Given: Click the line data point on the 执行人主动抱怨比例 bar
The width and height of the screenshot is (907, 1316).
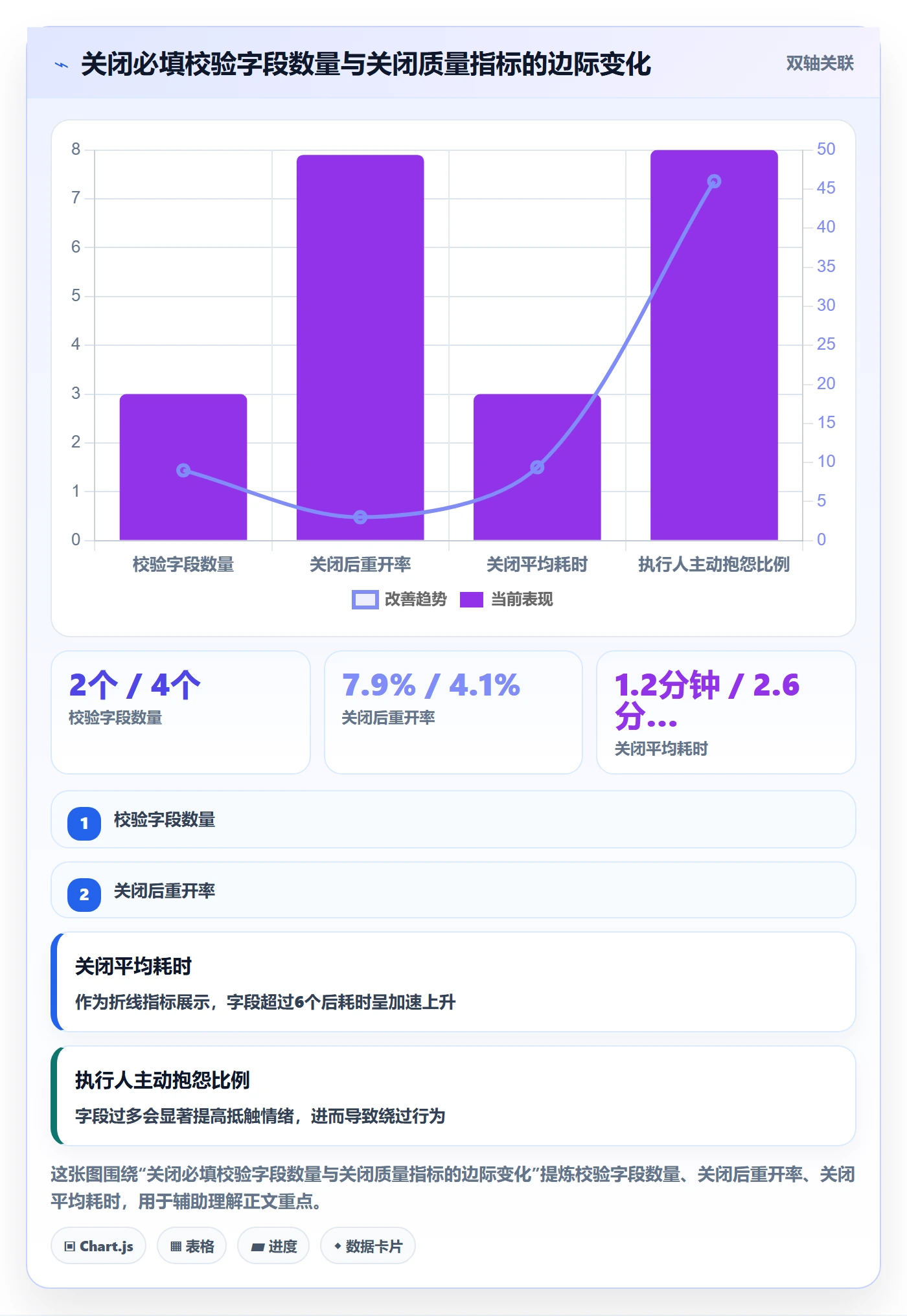Looking at the screenshot, I should coord(714,181).
